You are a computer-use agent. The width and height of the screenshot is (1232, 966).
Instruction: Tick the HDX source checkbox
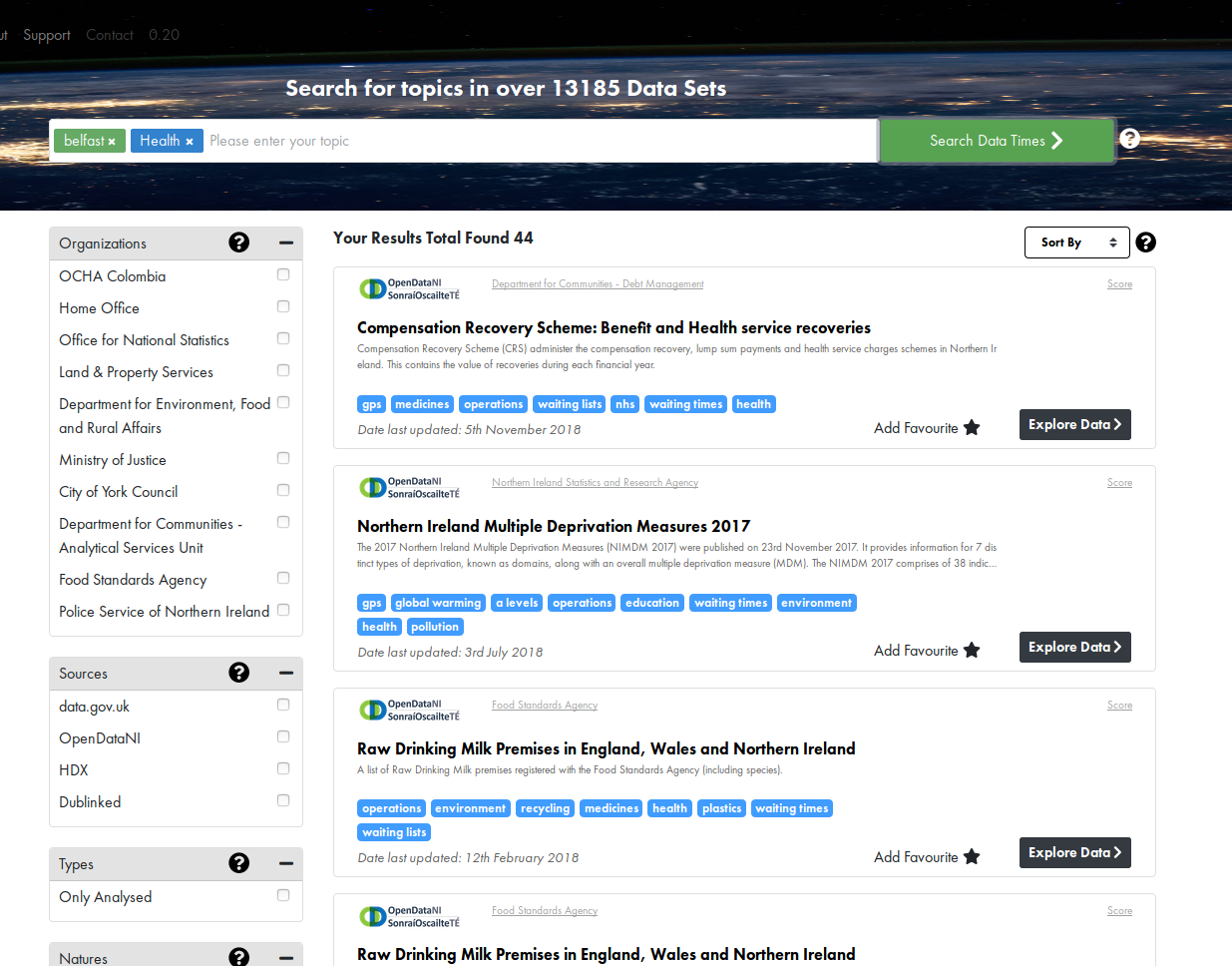(x=283, y=768)
